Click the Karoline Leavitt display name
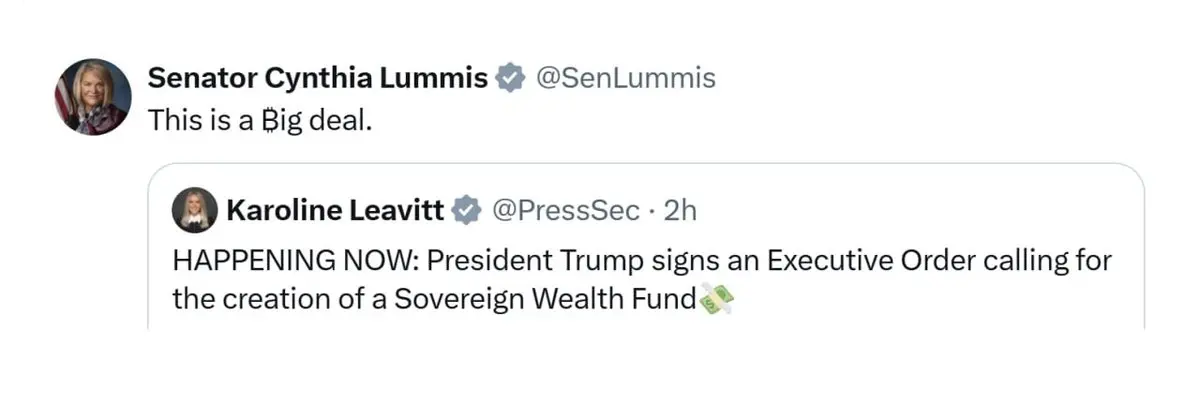The image size is (1200, 405). coord(335,210)
